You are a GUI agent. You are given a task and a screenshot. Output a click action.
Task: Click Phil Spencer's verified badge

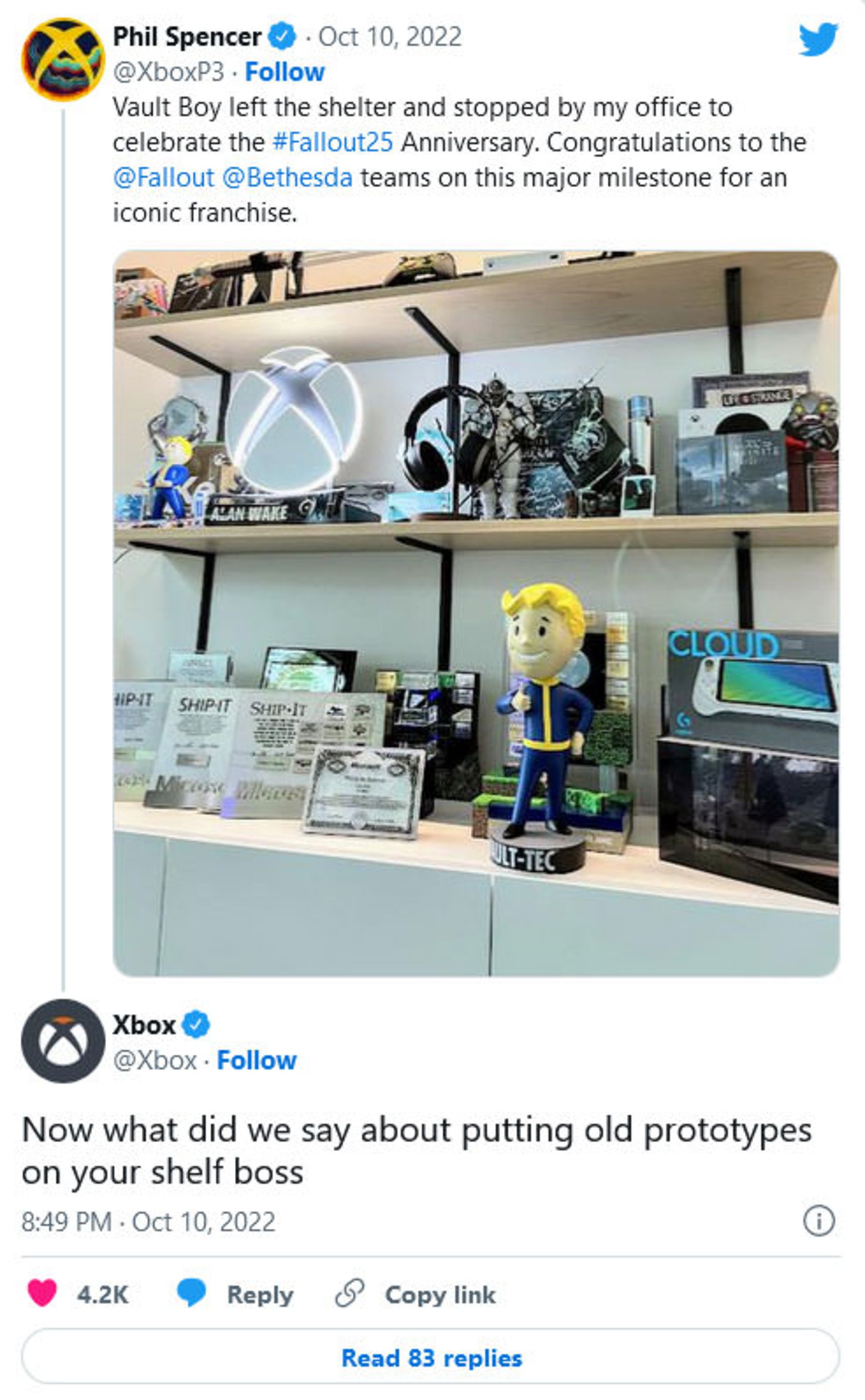(x=282, y=37)
